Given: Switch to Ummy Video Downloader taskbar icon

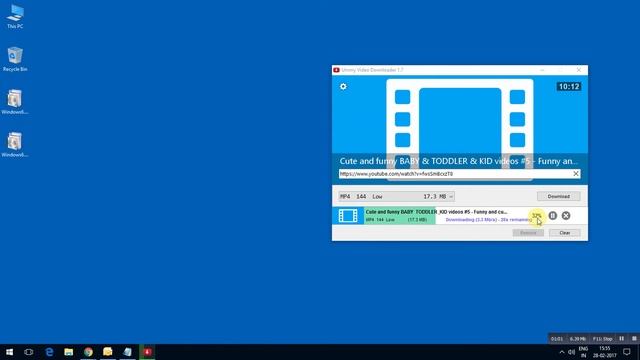Looking at the screenshot, I should coord(147,352).
